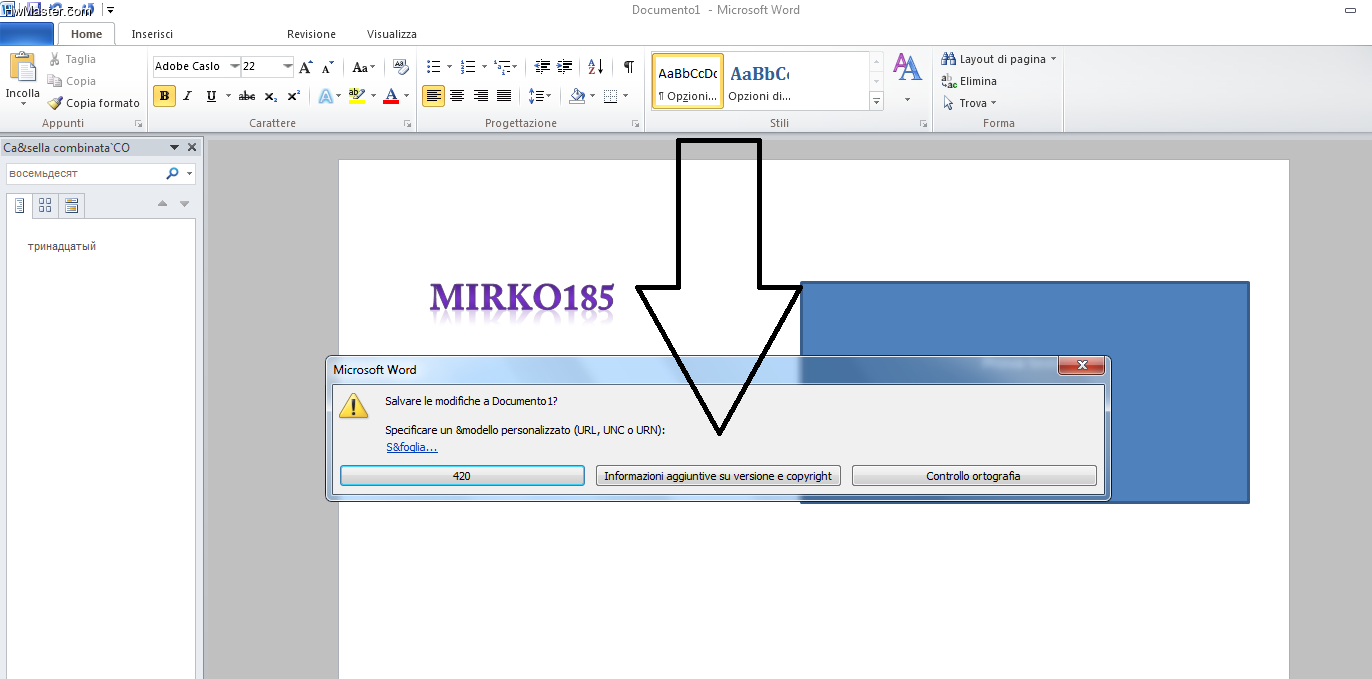Show paragraph marks with pilcrow icon
The height and width of the screenshot is (679, 1372).
[x=628, y=67]
